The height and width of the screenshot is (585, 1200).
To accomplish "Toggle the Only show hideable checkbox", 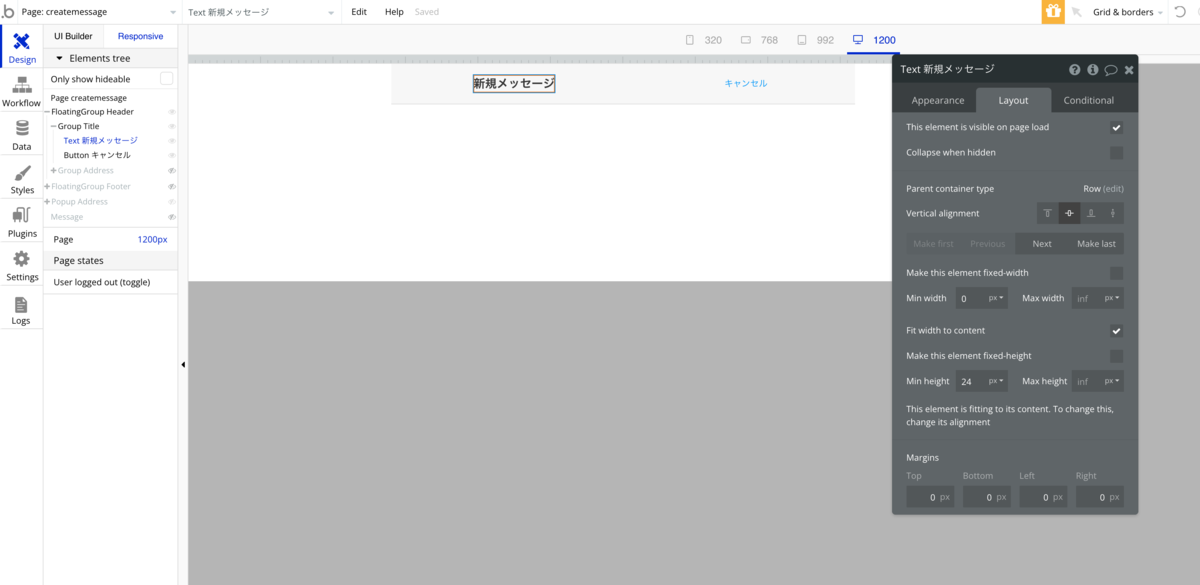I will tap(167, 79).
